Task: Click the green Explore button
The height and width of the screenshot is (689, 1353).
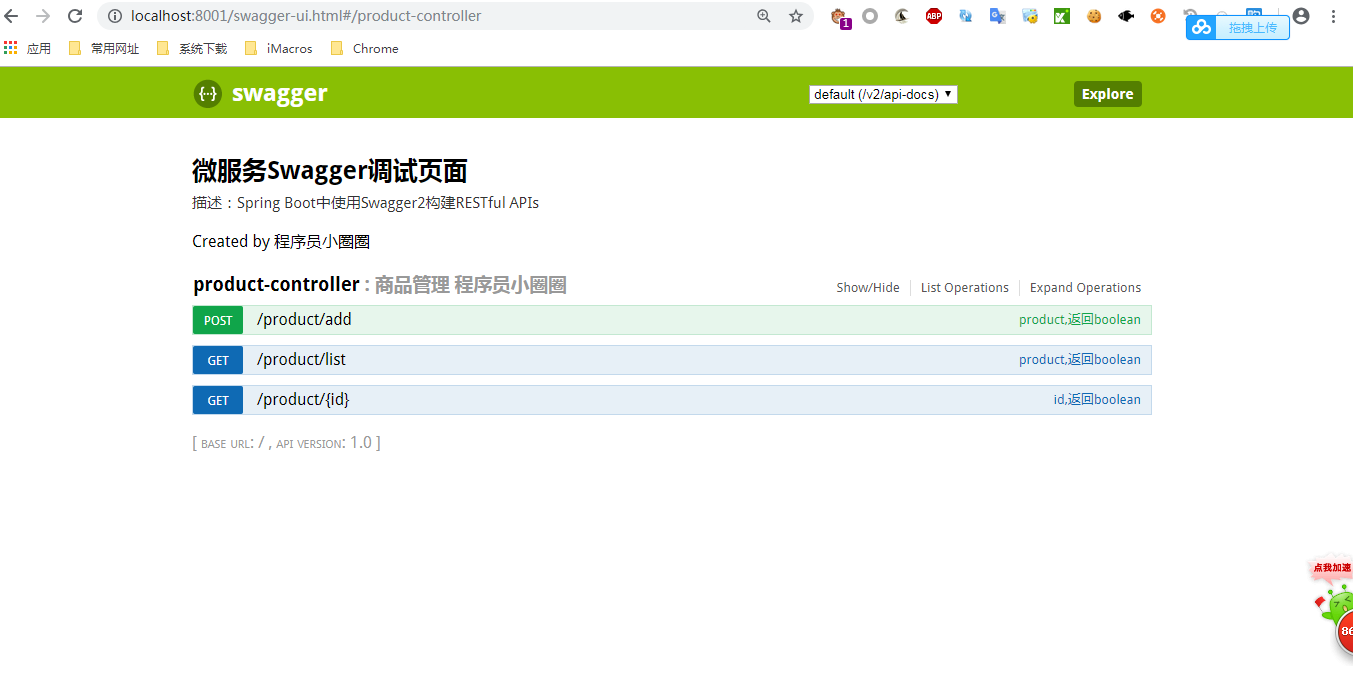Action: pos(1108,94)
